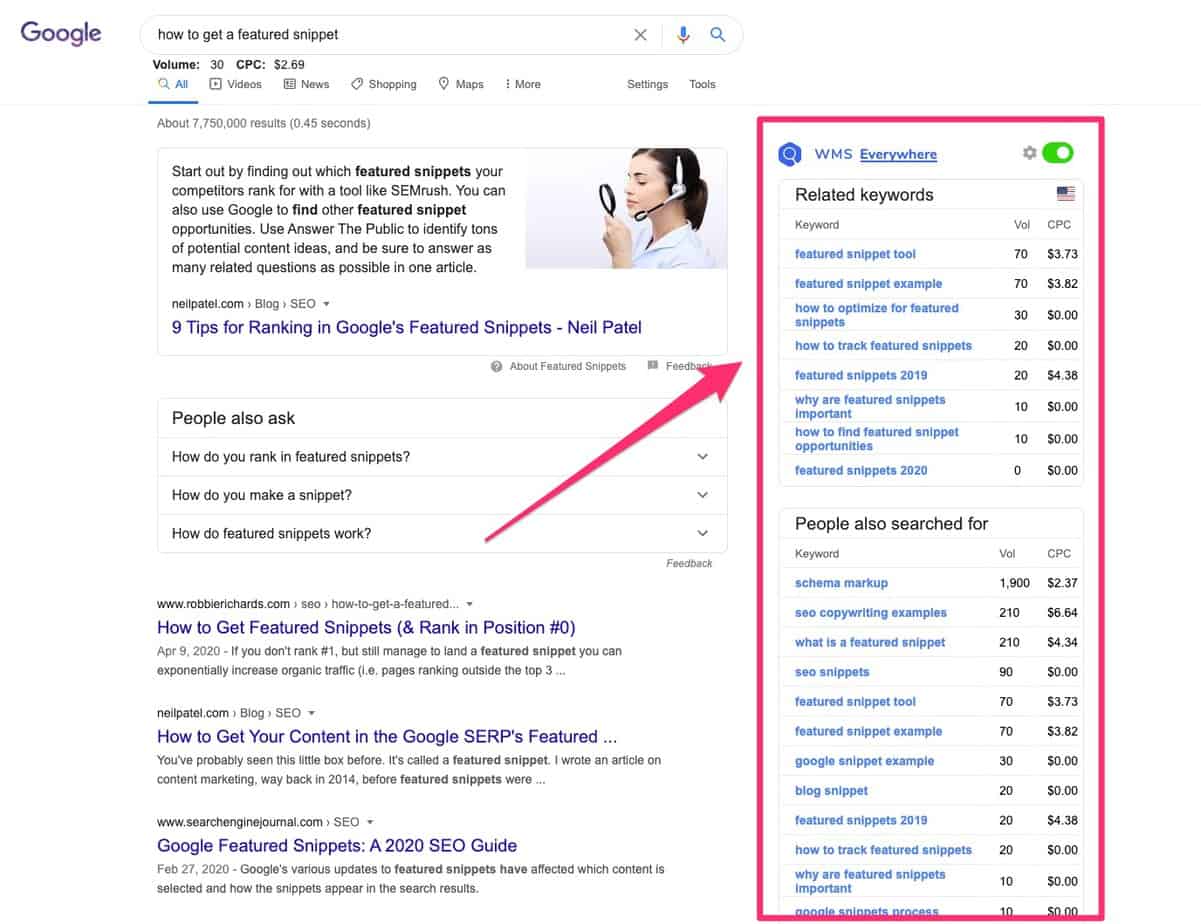
Task: Open the dropdown arrow on the neilpatel.com breadcrumb
Action: point(311,712)
